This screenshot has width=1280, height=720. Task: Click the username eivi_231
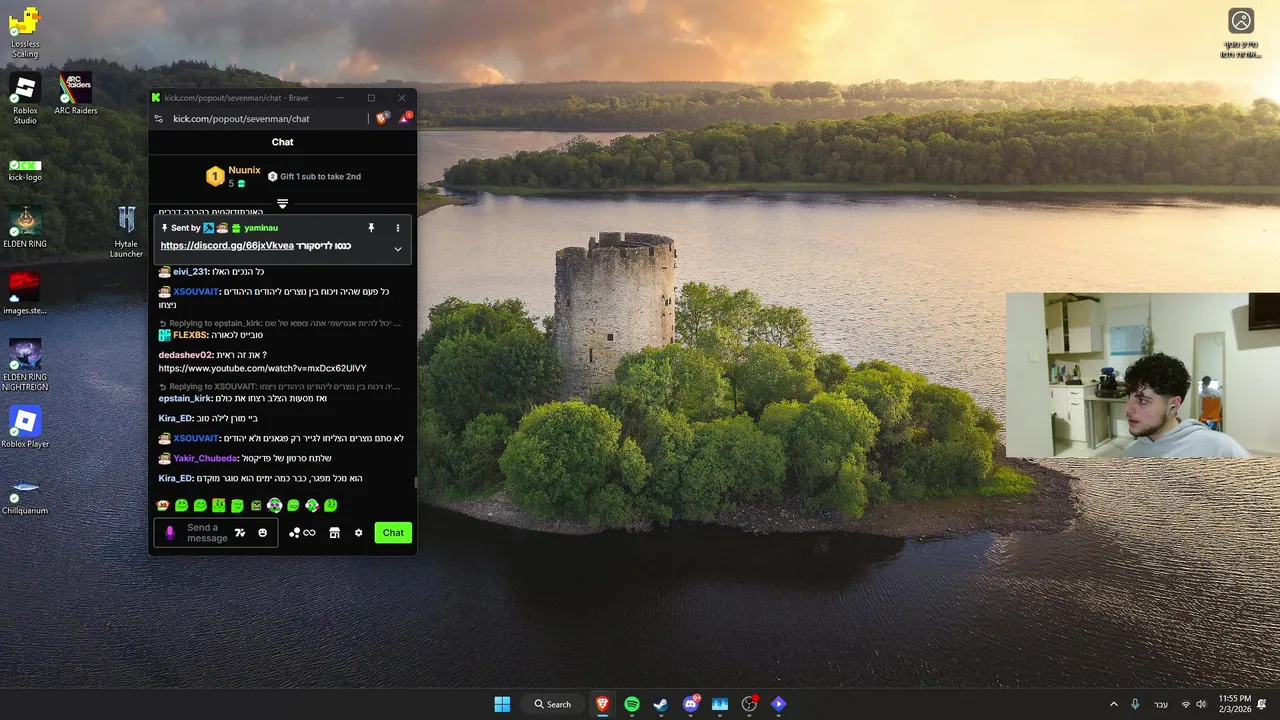[x=190, y=272]
